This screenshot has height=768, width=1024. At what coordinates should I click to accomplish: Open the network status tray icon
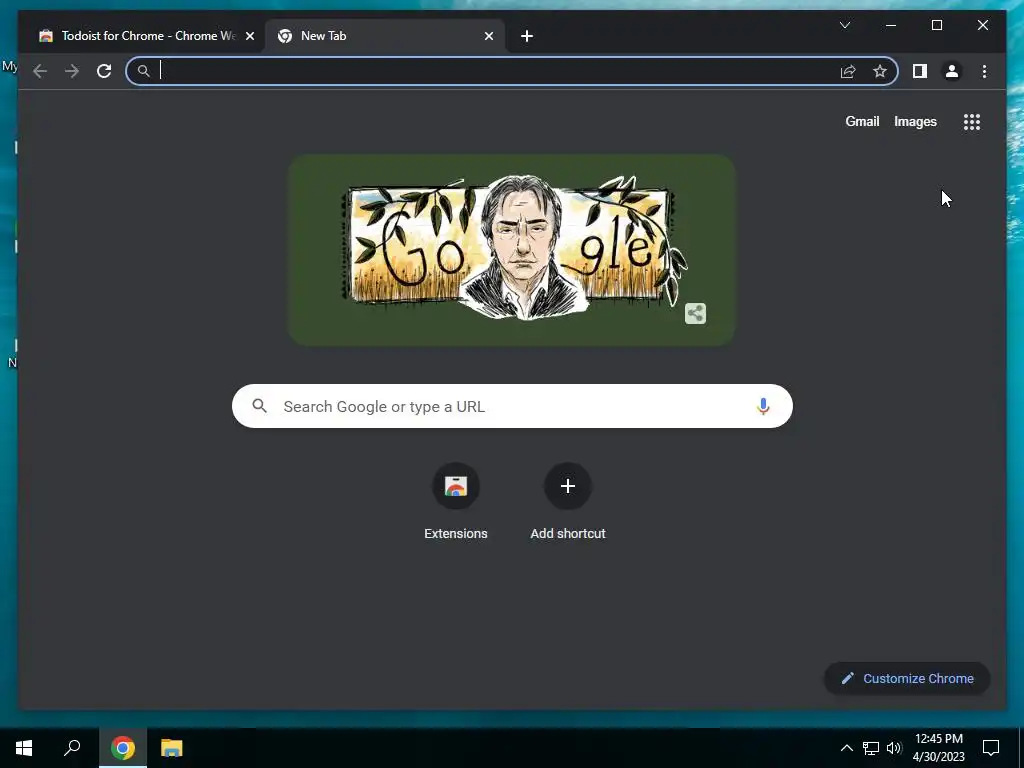coord(871,748)
